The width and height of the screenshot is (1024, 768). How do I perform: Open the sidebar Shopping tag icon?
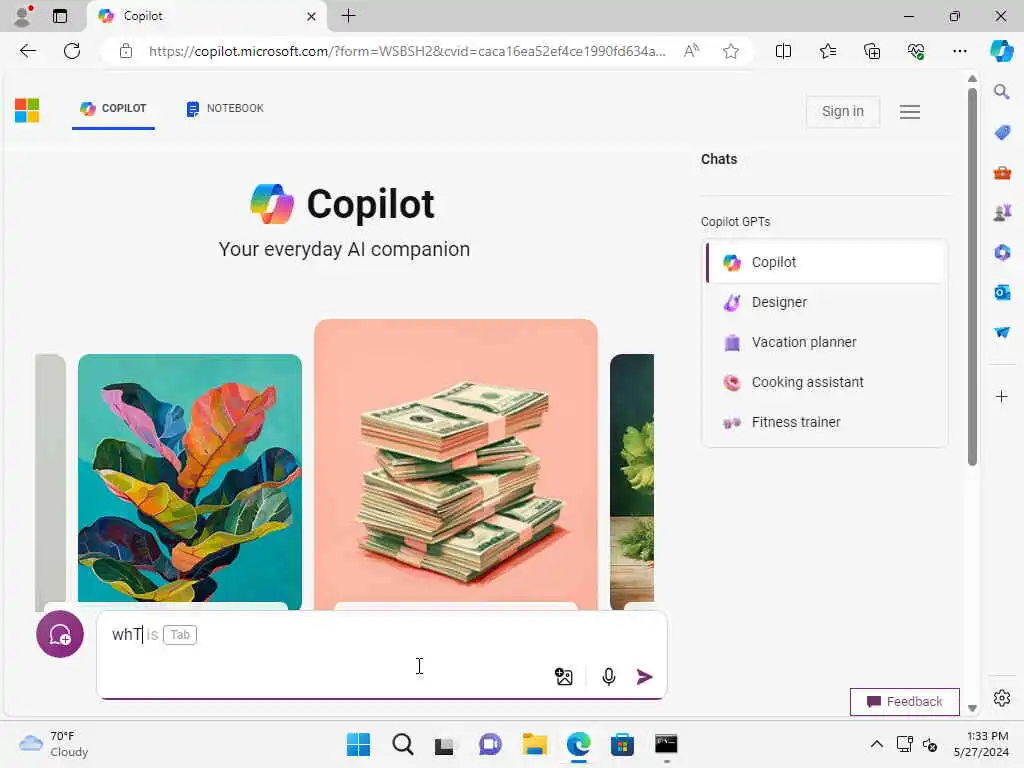pos(1002,133)
